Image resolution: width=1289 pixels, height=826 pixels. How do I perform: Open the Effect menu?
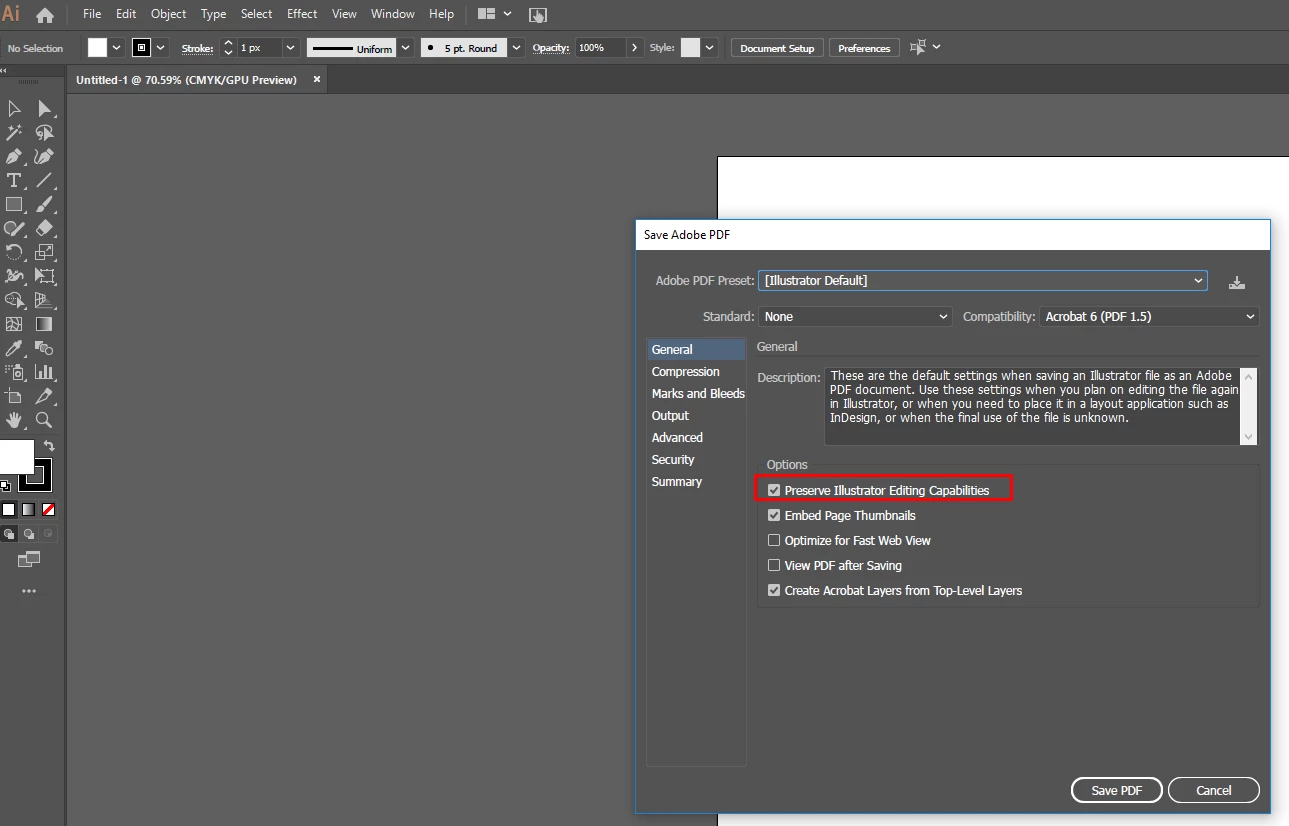[302, 14]
